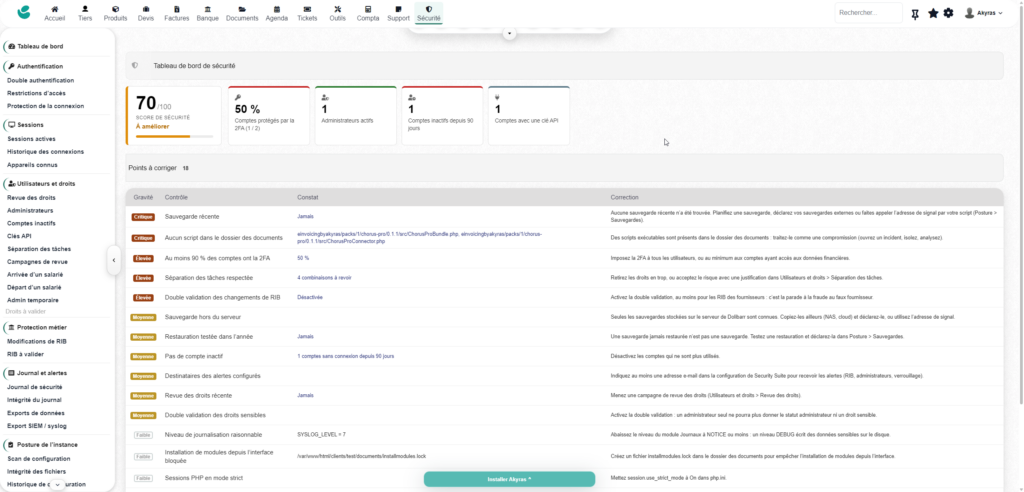The width and height of the screenshot is (1024, 492).
Task: Click the Gravité column header
Action: 143,197
